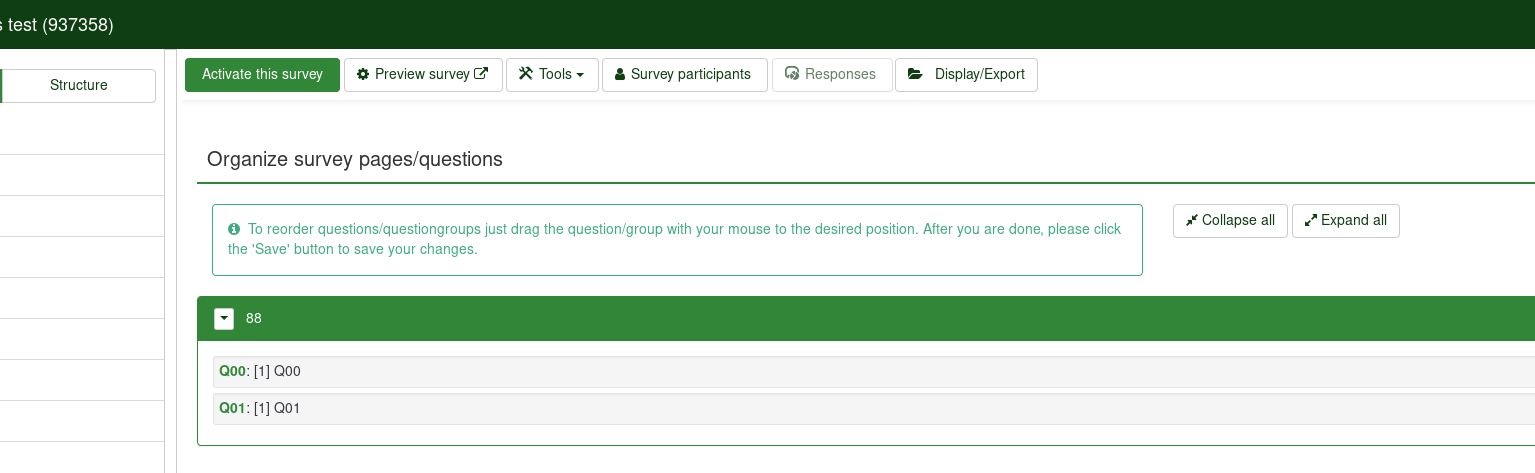Click the outward arrows icon on Expand all
The height and width of the screenshot is (473, 1535).
(x=1310, y=221)
